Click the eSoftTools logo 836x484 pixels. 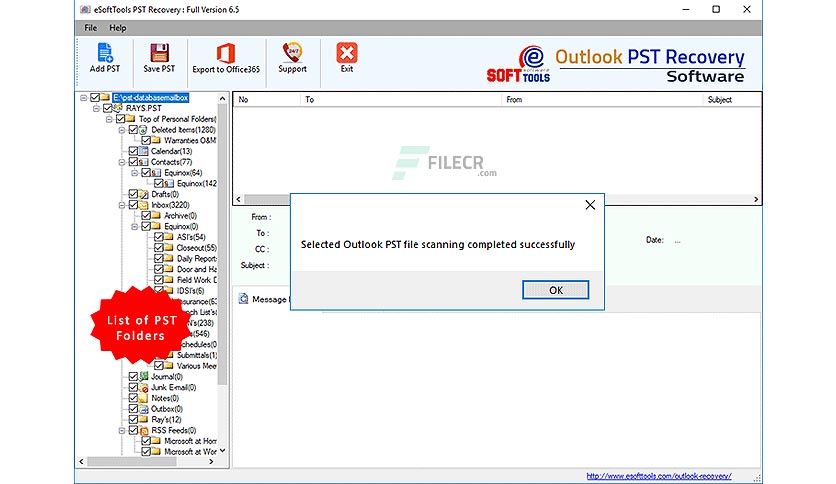point(518,64)
